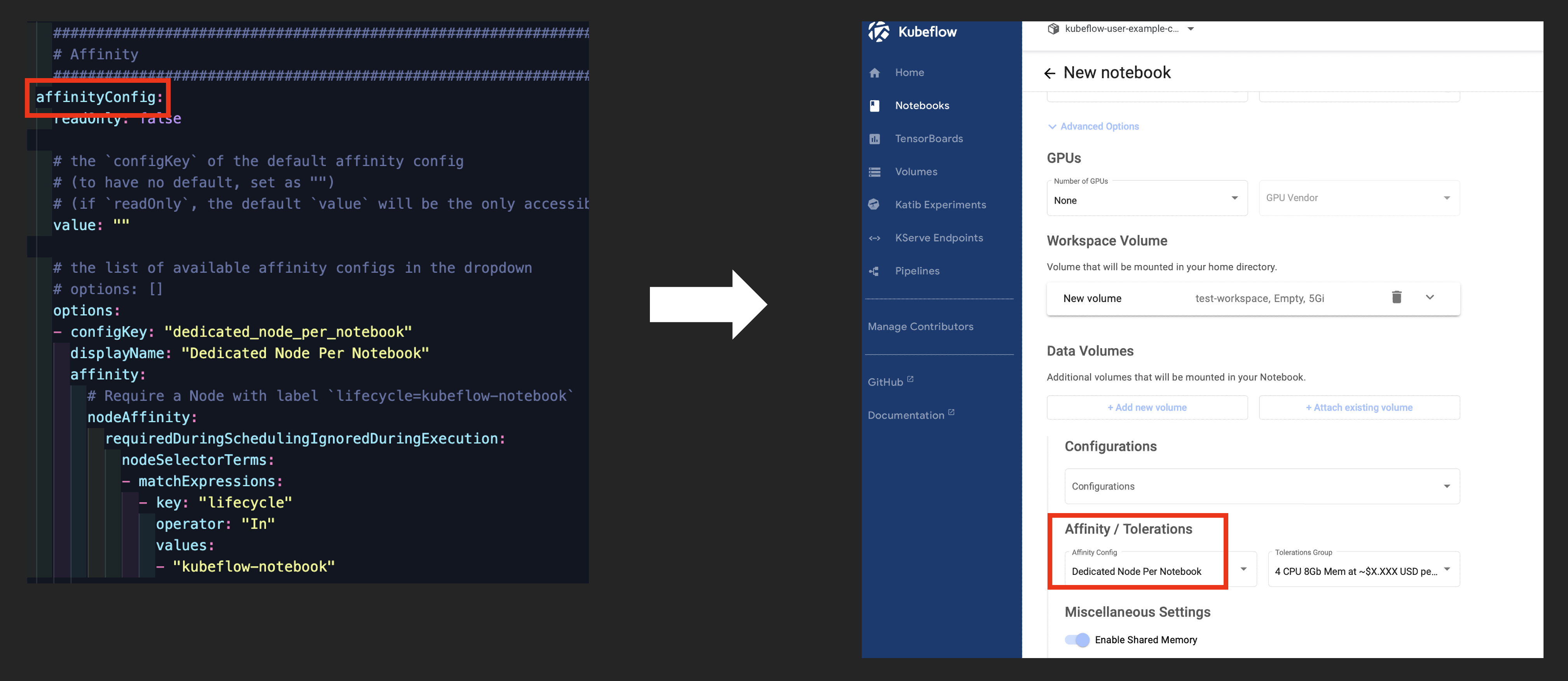Screen dimensions: 1568x681
Task: Click the Katib Experiments icon
Action: pyautogui.click(x=874, y=205)
